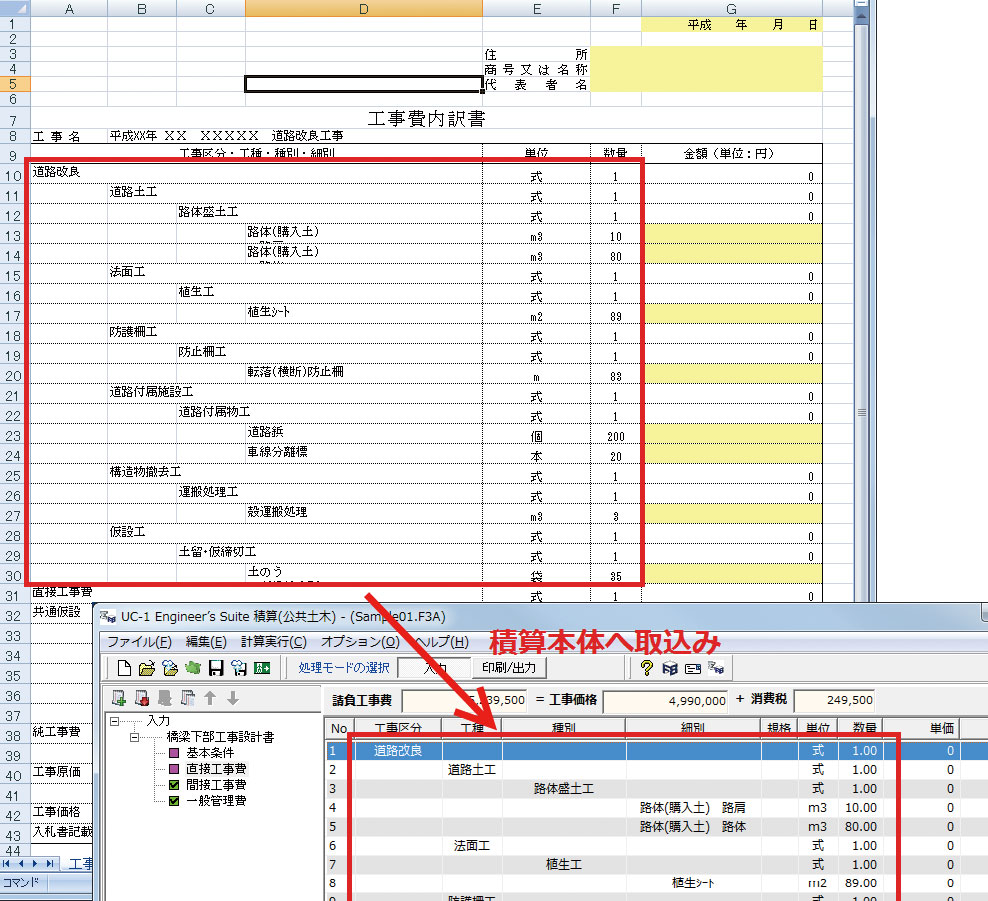Click row 13 header in Excel
This screenshot has width=988, height=901.
(x=14, y=236)
